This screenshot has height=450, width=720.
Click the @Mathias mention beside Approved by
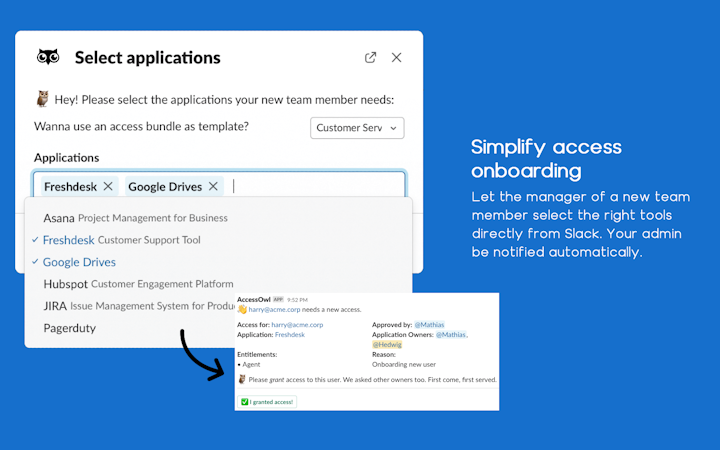pyautogui.click(x=429, y=325)
